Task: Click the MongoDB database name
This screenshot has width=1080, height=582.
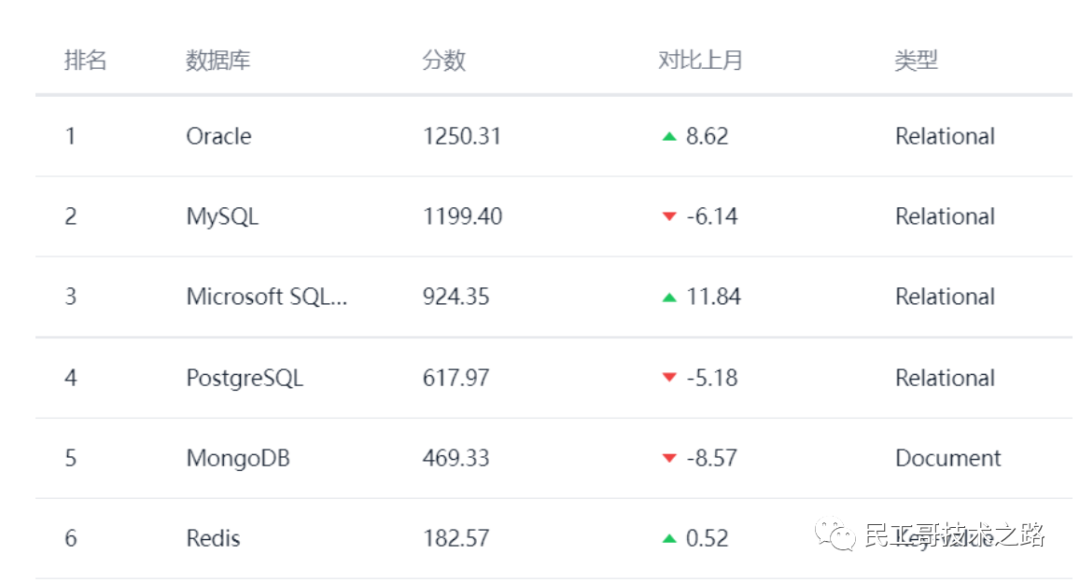Action: click(238, 458)
